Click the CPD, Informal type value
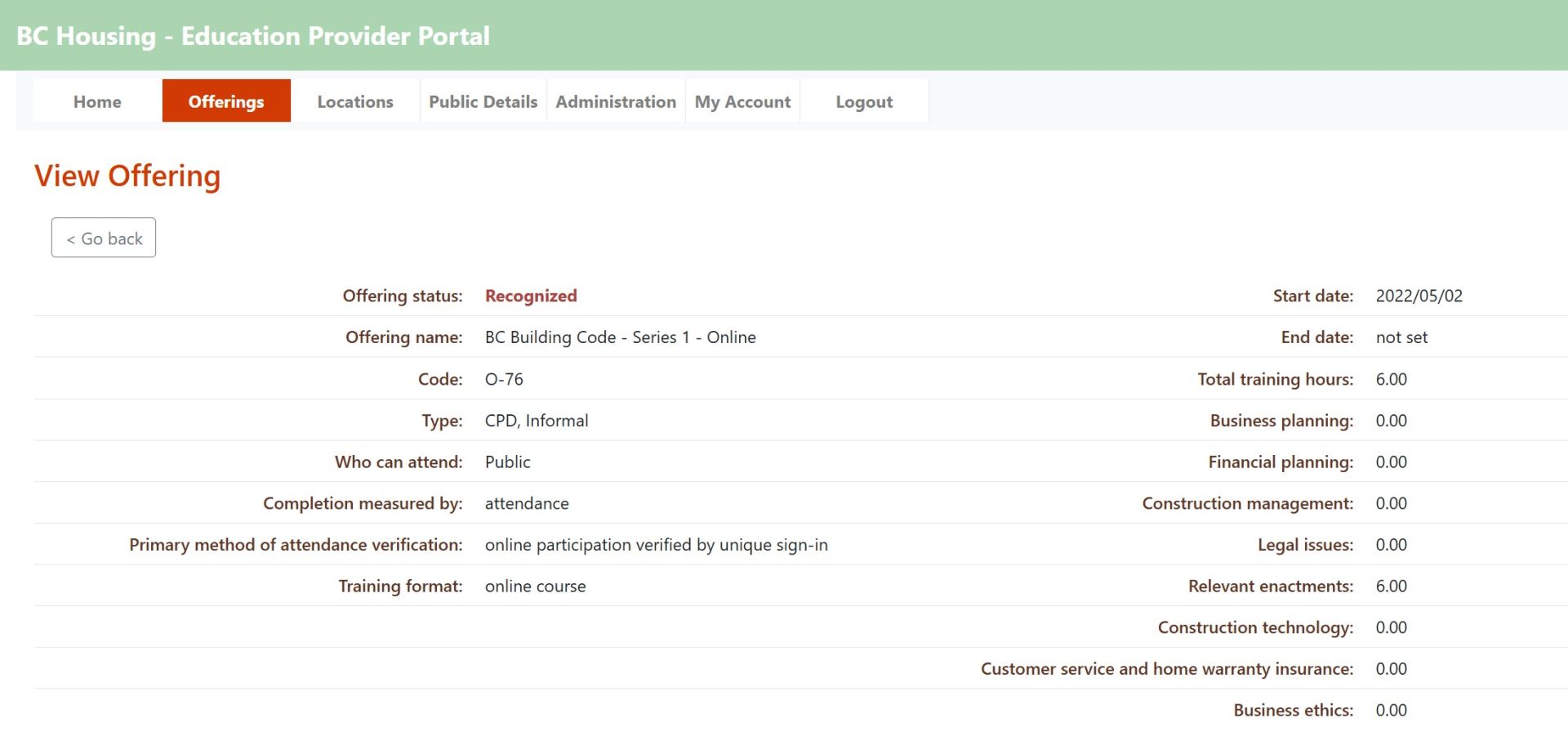The width and height of the screenshot is (1568, 736). pyautogui.click(x=537, y=421)
